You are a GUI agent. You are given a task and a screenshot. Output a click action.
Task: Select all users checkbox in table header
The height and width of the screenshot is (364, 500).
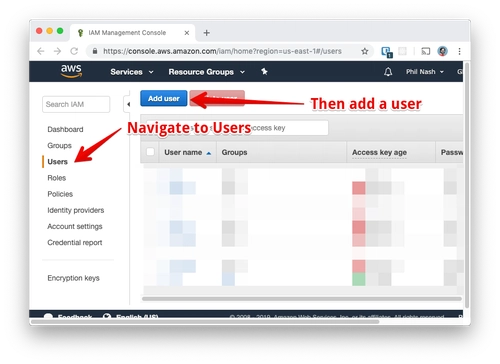150,152
